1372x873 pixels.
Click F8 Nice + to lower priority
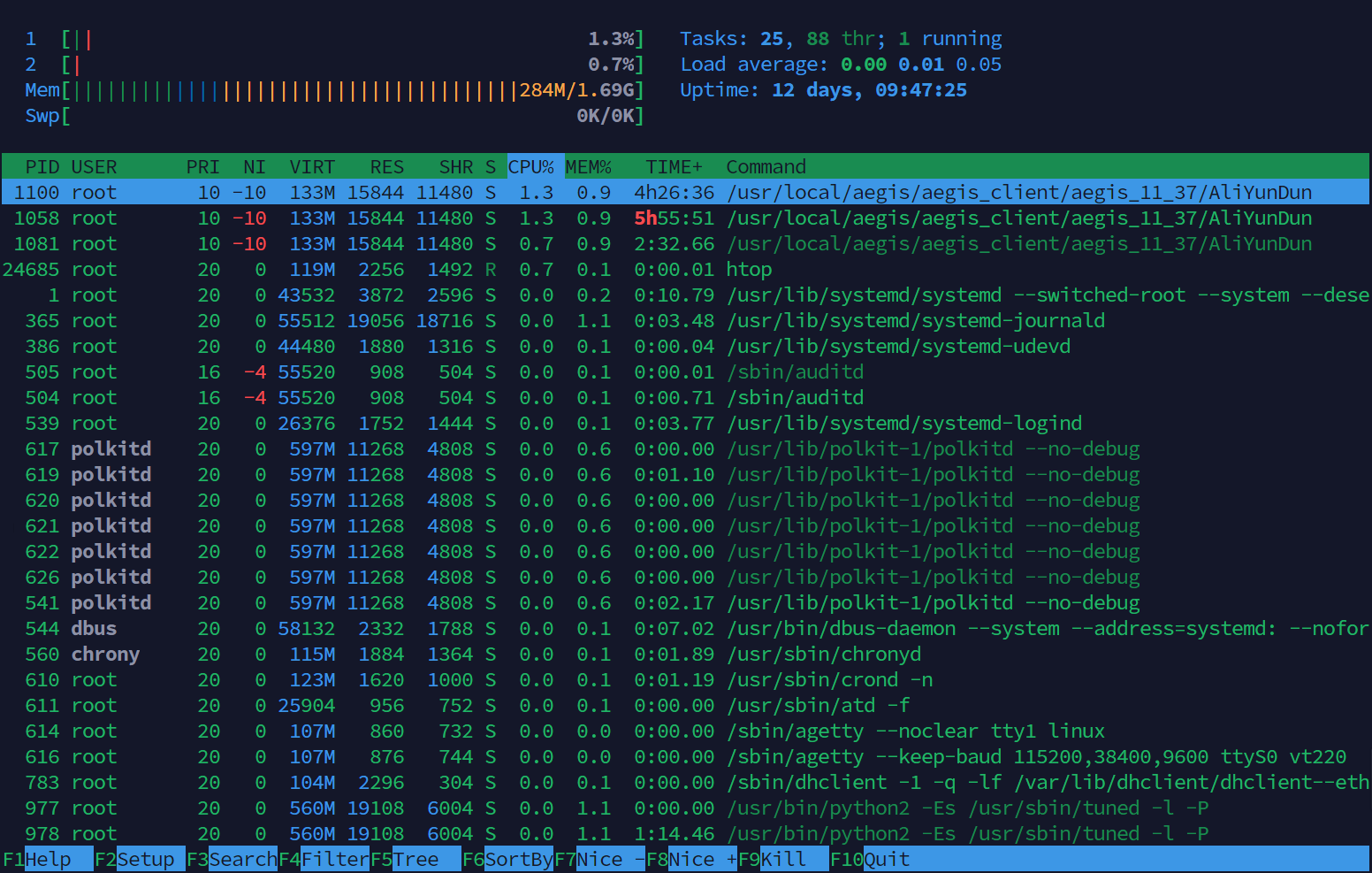pos(691,859)
